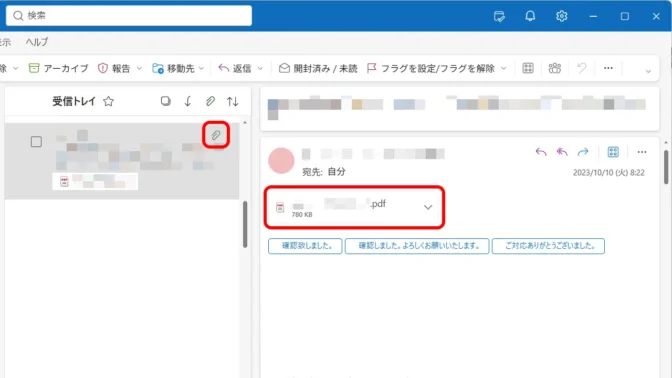Expand the ribbon with the chevron at far right
Screen dimensions: 672x378
pyautogui.click(x=648, y=71)
